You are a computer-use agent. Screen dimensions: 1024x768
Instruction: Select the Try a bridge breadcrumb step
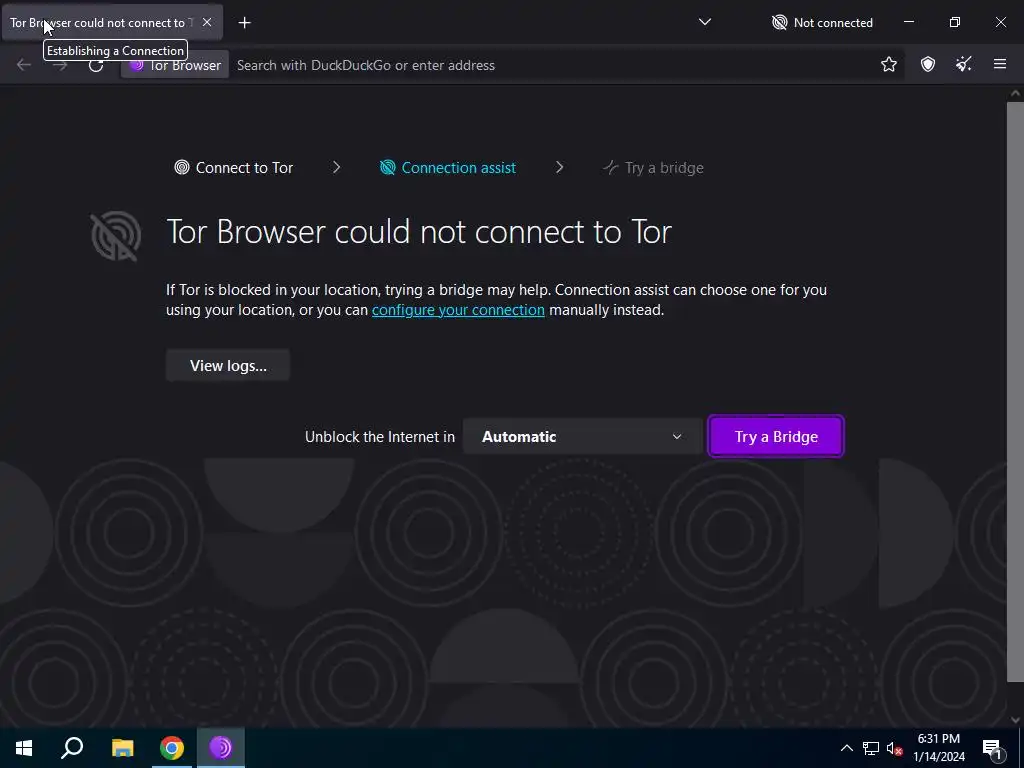[653, 168]
